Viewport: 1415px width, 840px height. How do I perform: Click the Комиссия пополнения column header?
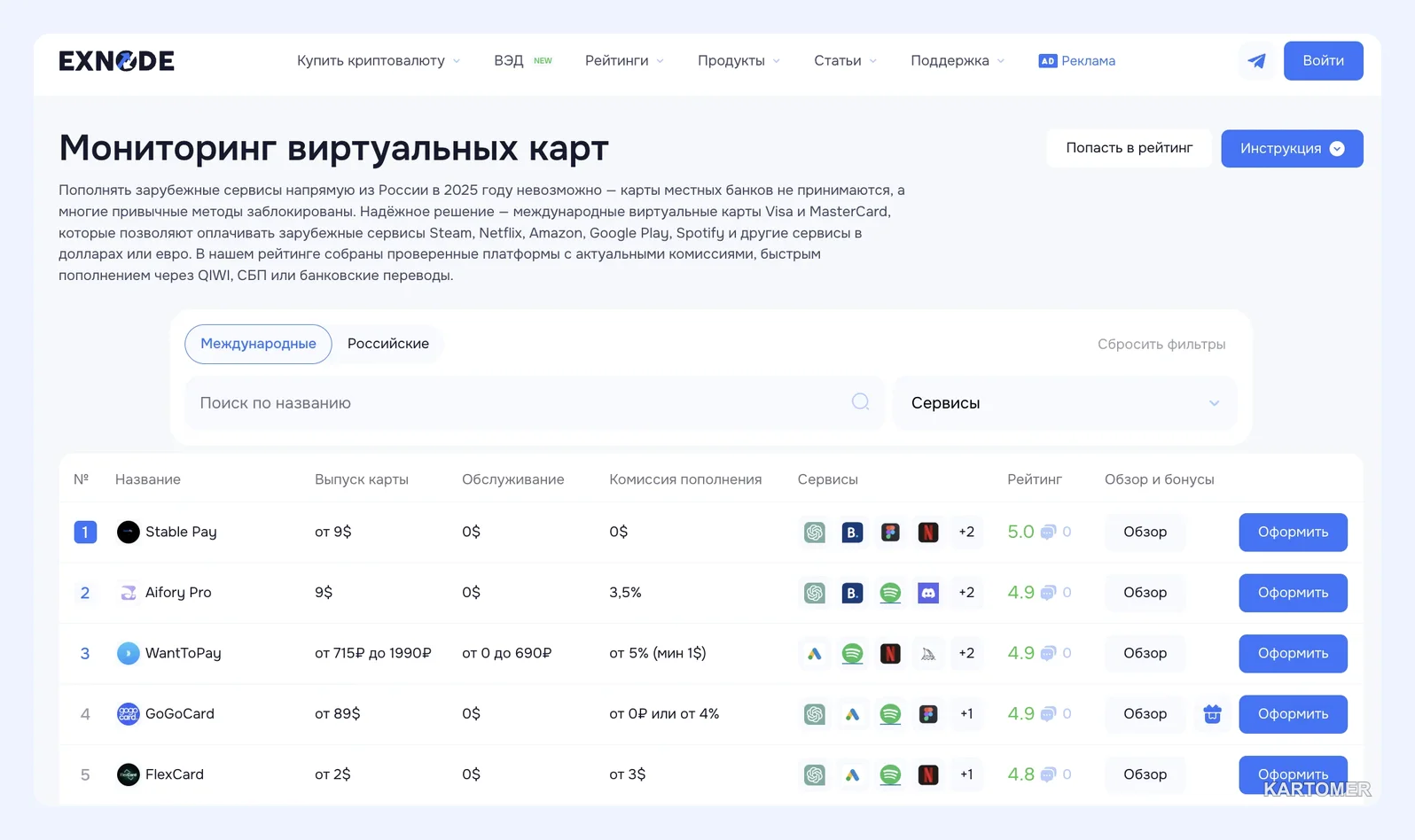coord(685,479)
